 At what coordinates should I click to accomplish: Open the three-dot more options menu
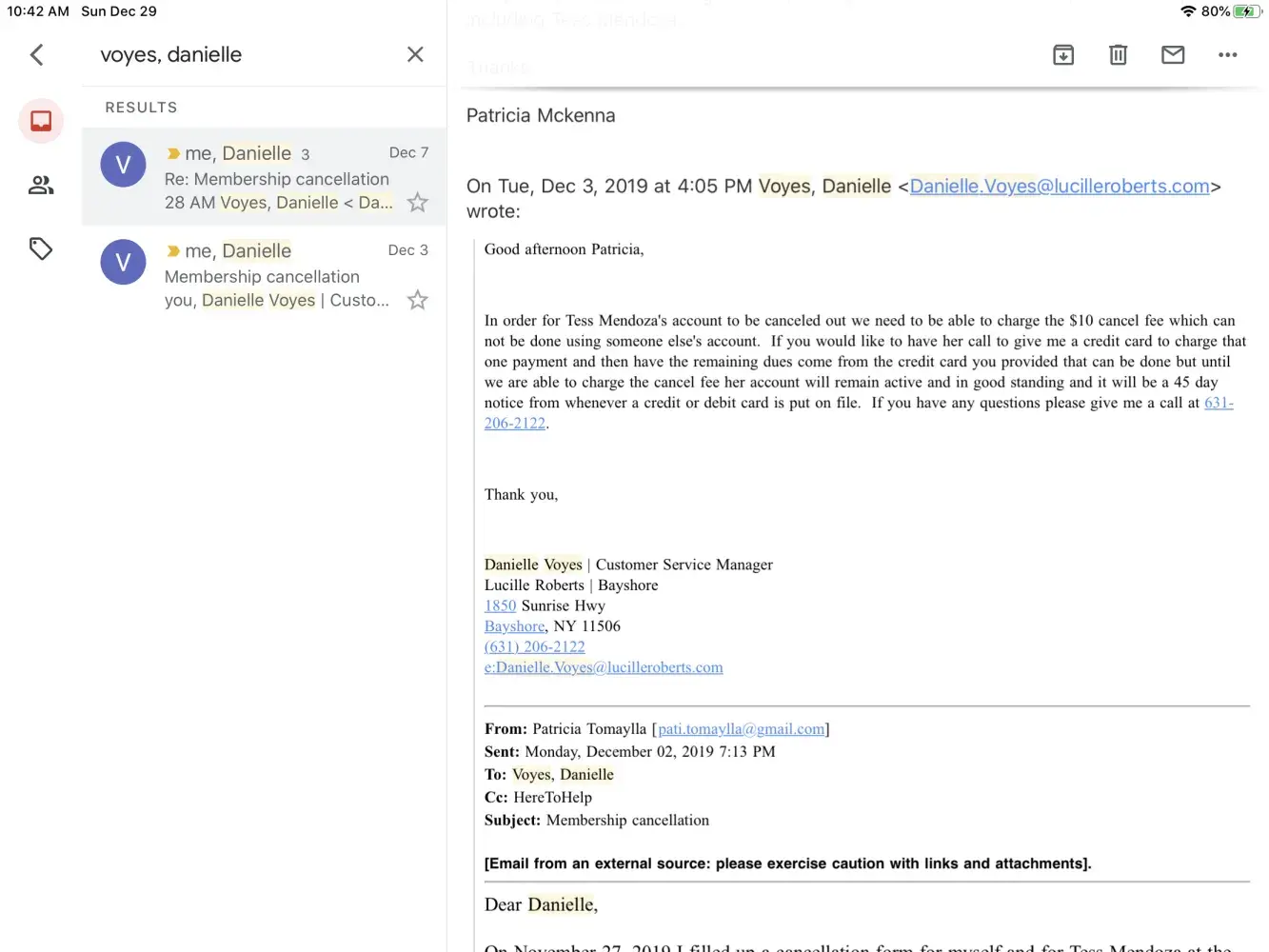1227,55
